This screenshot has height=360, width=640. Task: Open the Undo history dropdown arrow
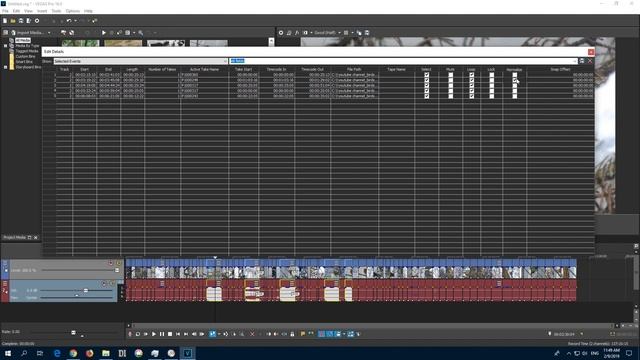[75, 21]
